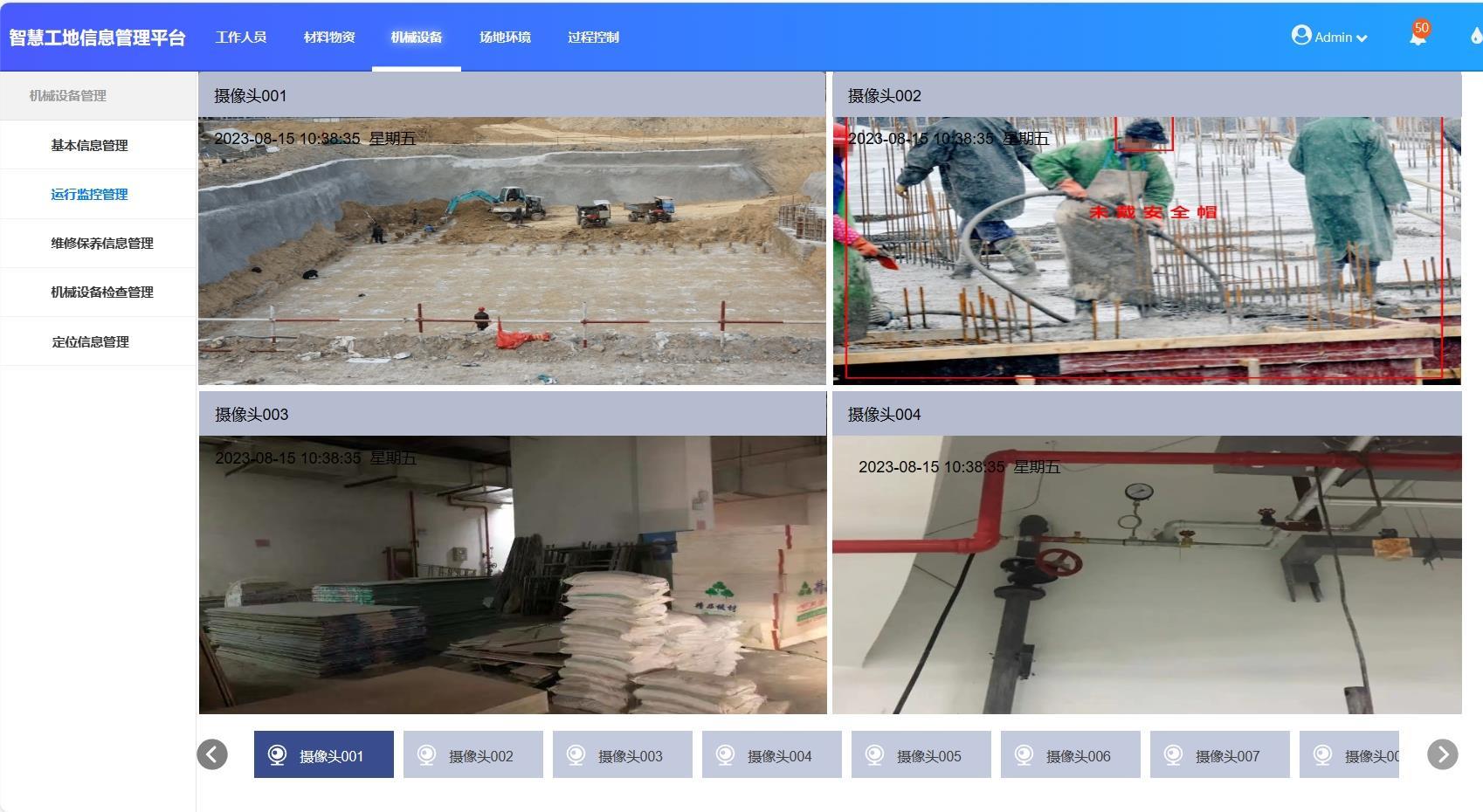Click webcam icon on 摄像头002 button
The image size is (1483, 812).
(x=427, y=755)
